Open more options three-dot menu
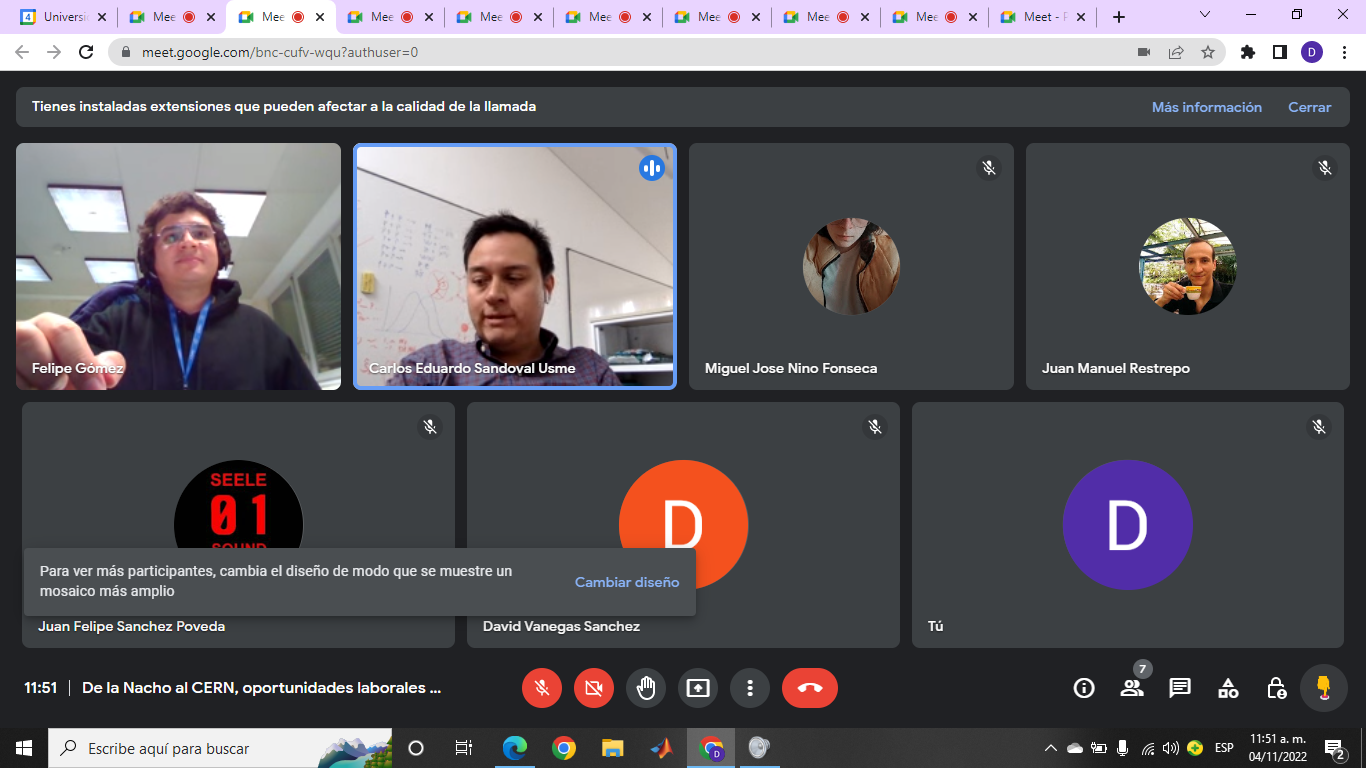 [x=750, y=688]
